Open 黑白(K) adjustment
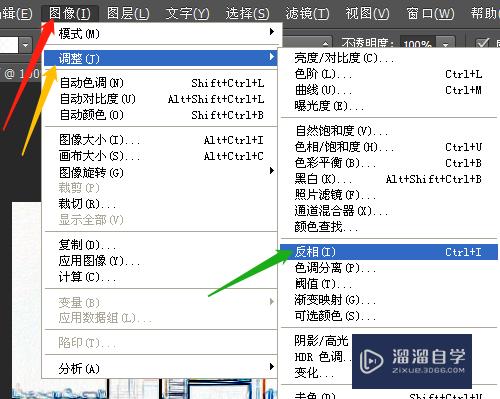The height and width of the screenshot is (399, 500). 389,179
